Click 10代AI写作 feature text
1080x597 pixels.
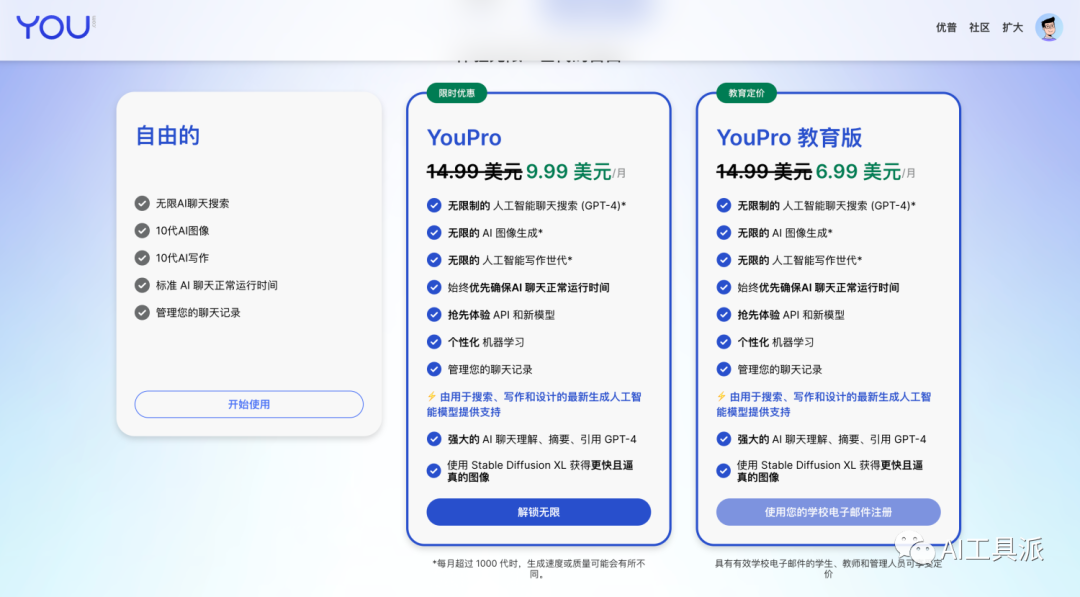pos(183,258)
